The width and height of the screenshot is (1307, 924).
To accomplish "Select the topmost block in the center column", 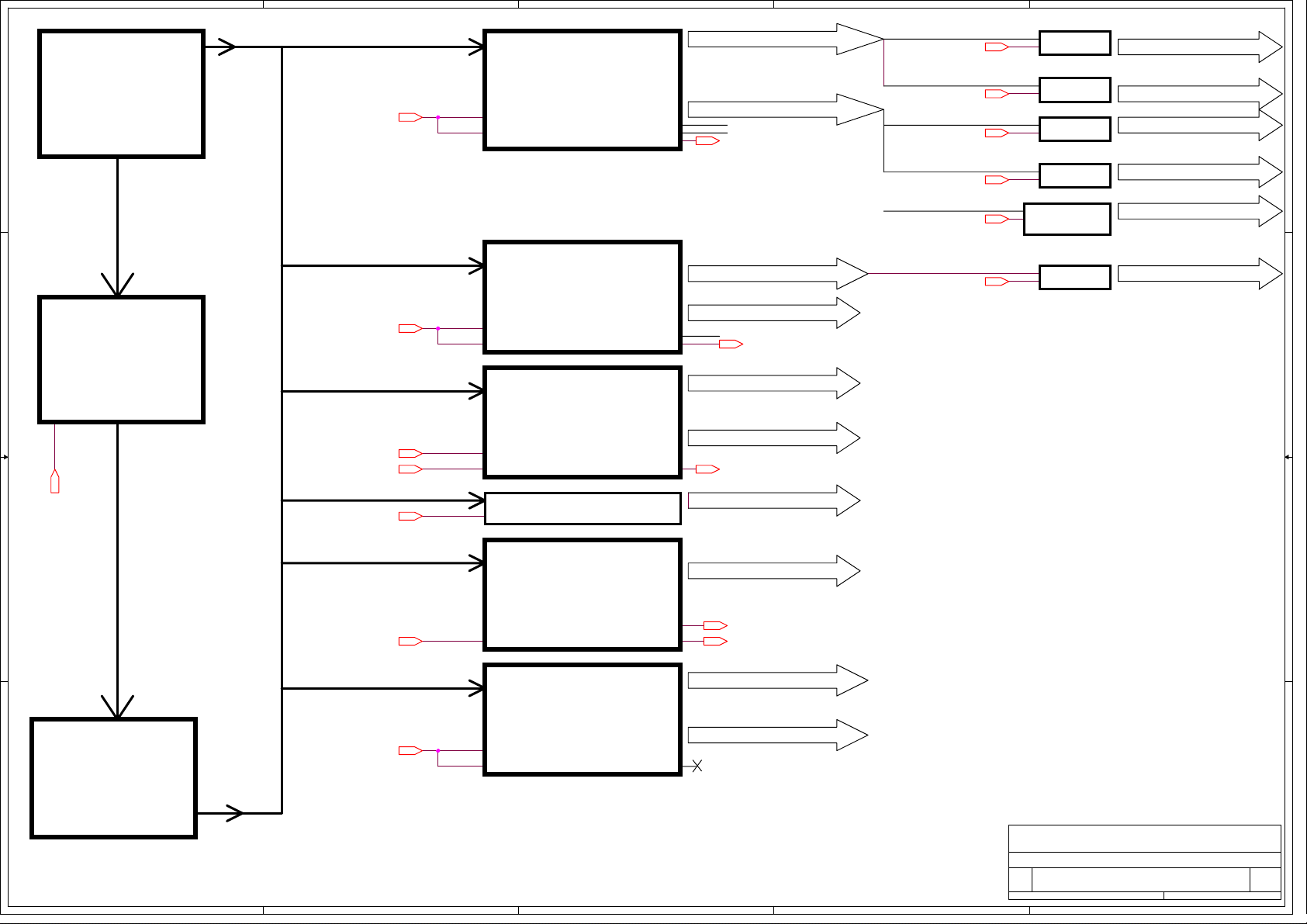I will 583,90.
